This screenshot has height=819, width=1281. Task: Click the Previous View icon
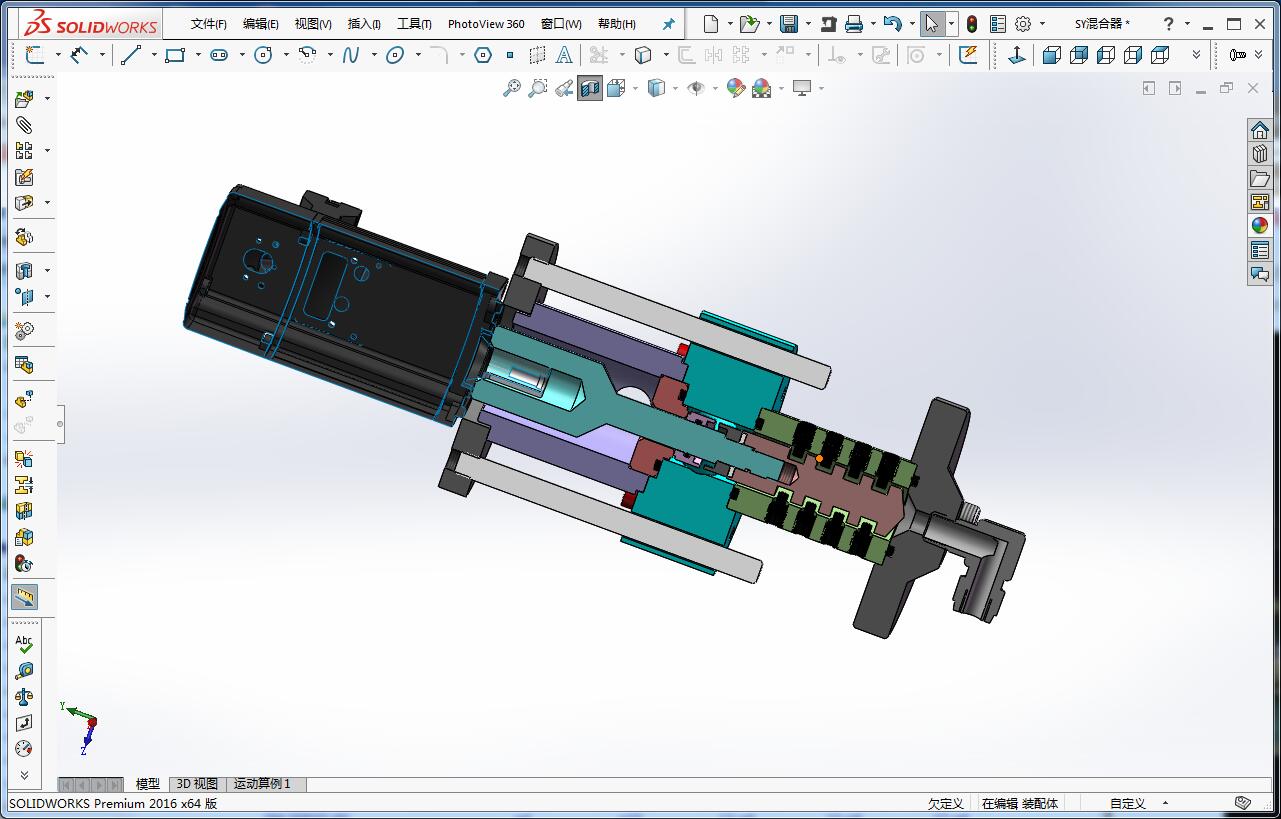[x=564, y=88]
